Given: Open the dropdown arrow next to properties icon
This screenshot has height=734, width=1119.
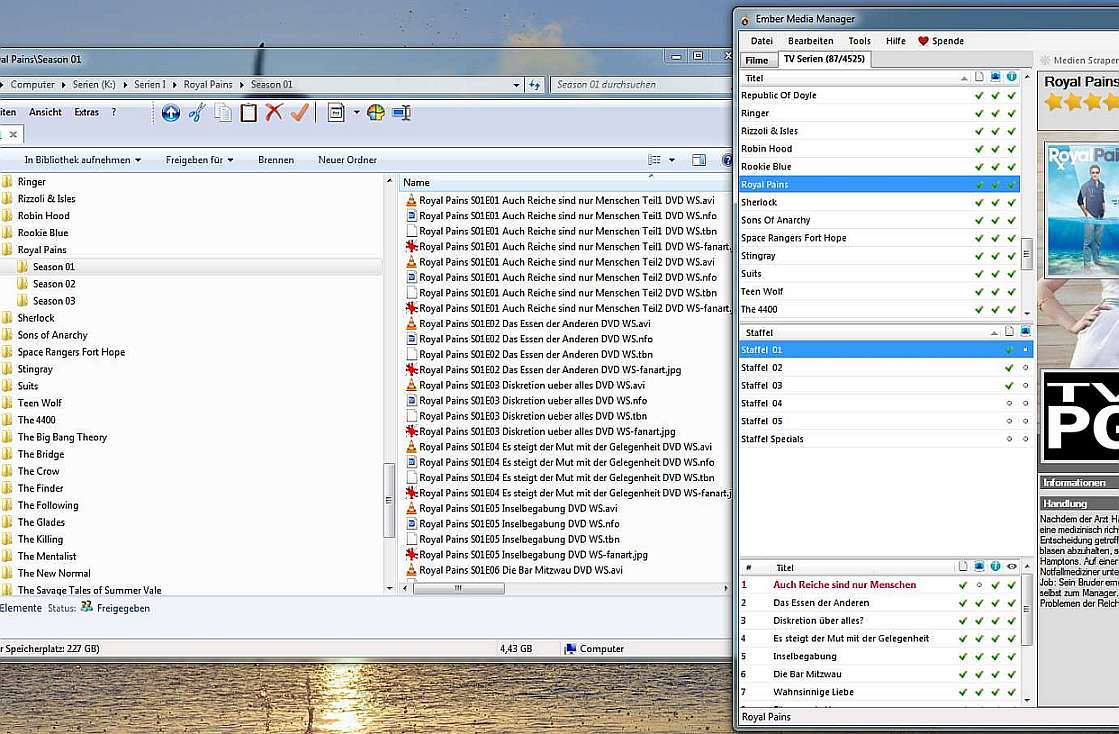Looking at the screenshot, I should (x=356, y=113).
